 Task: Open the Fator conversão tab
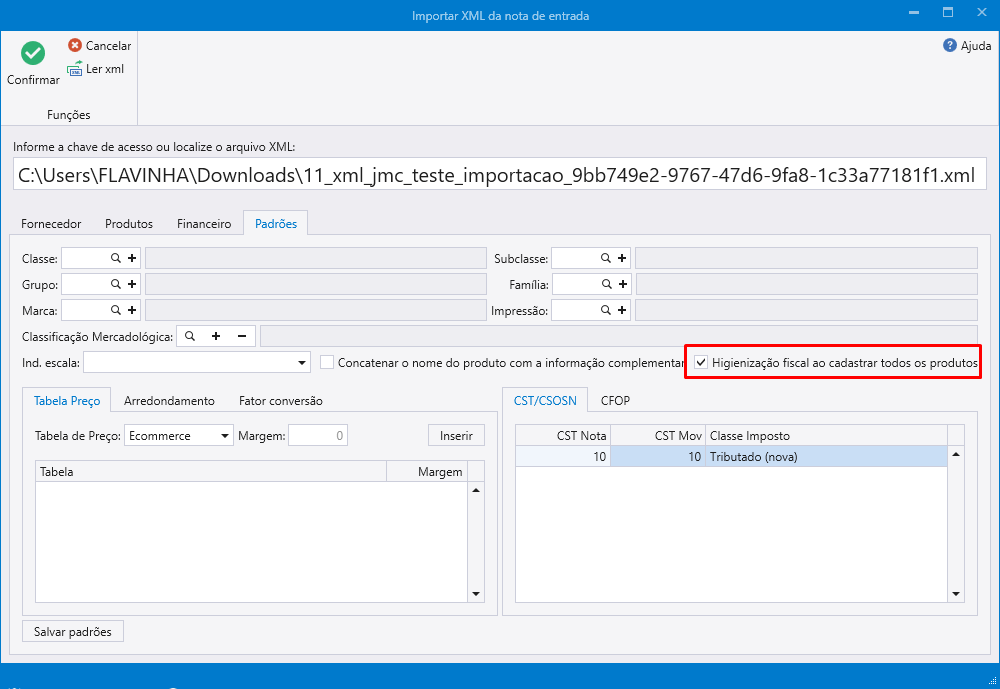tap(281, 401)
